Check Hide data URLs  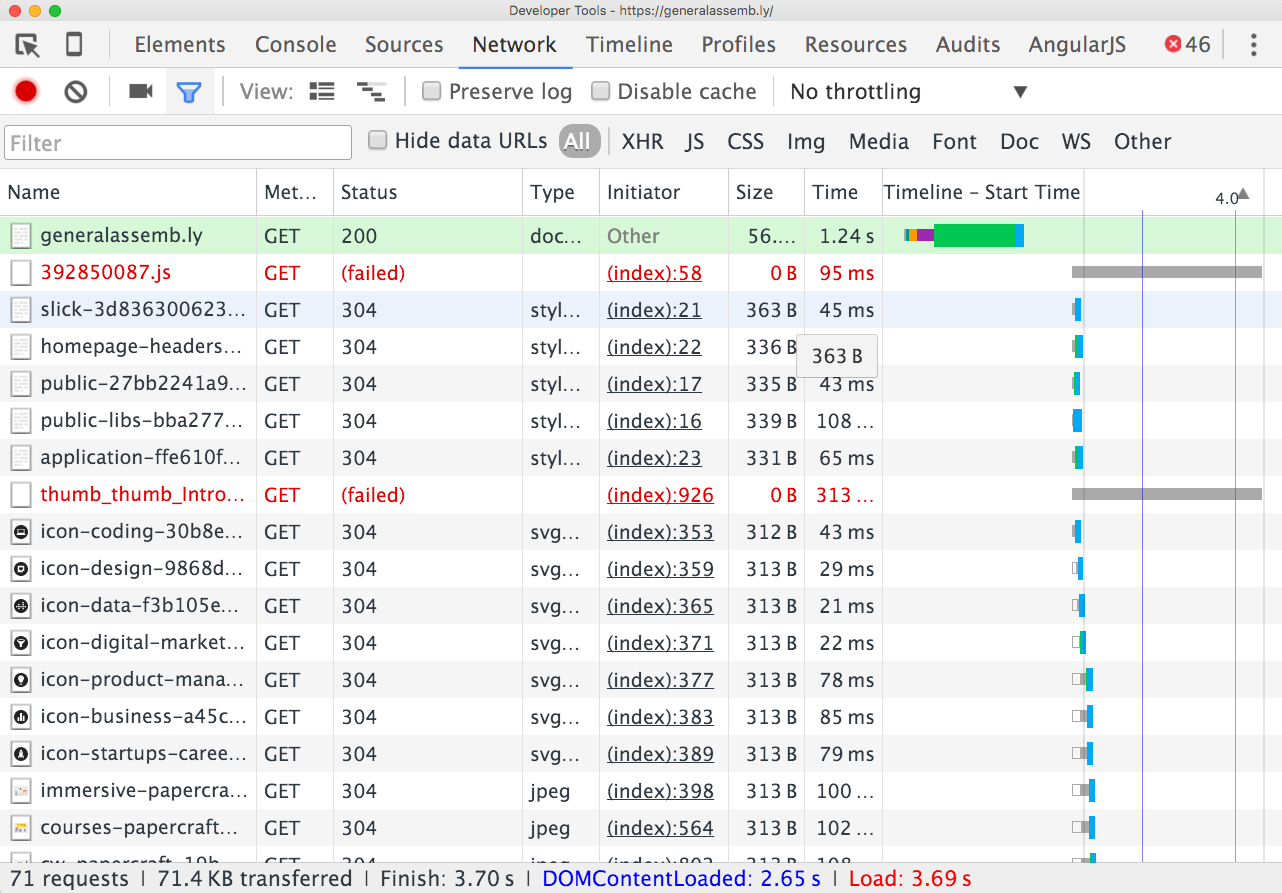coord(378,140)
